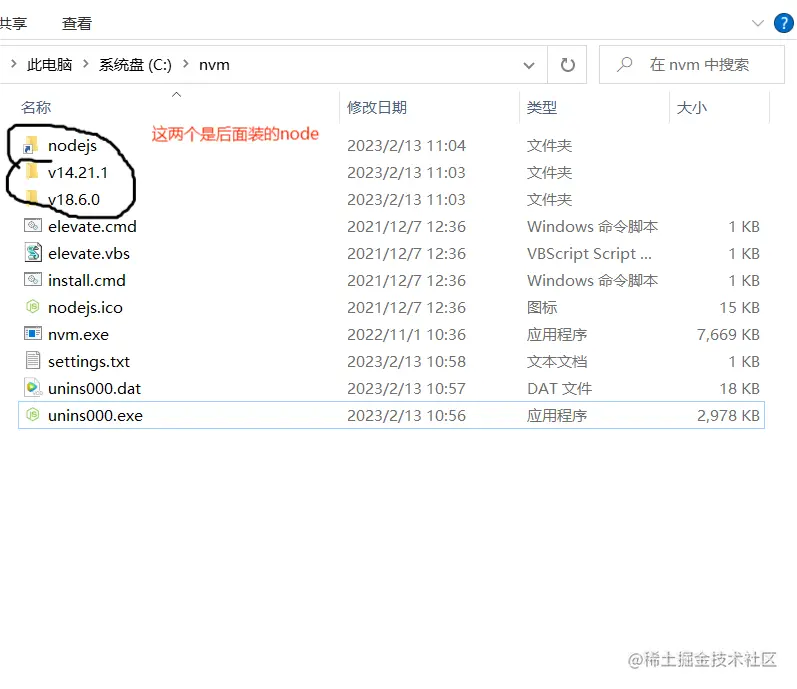Select the v18.6.0 folder icon
The image size is (797, 689).
click(x=32, y=199)
